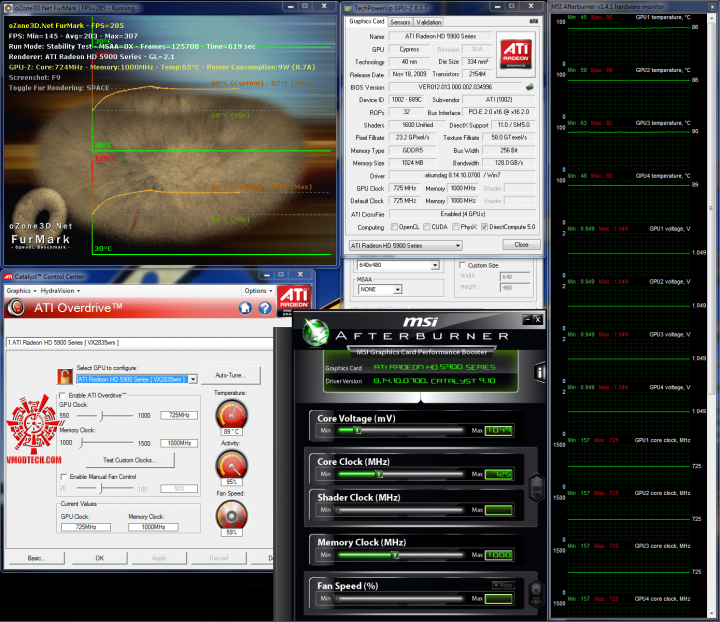Click the Discard button in Catalyst
This screenshot has height=622, width=720.
(219, 558)
